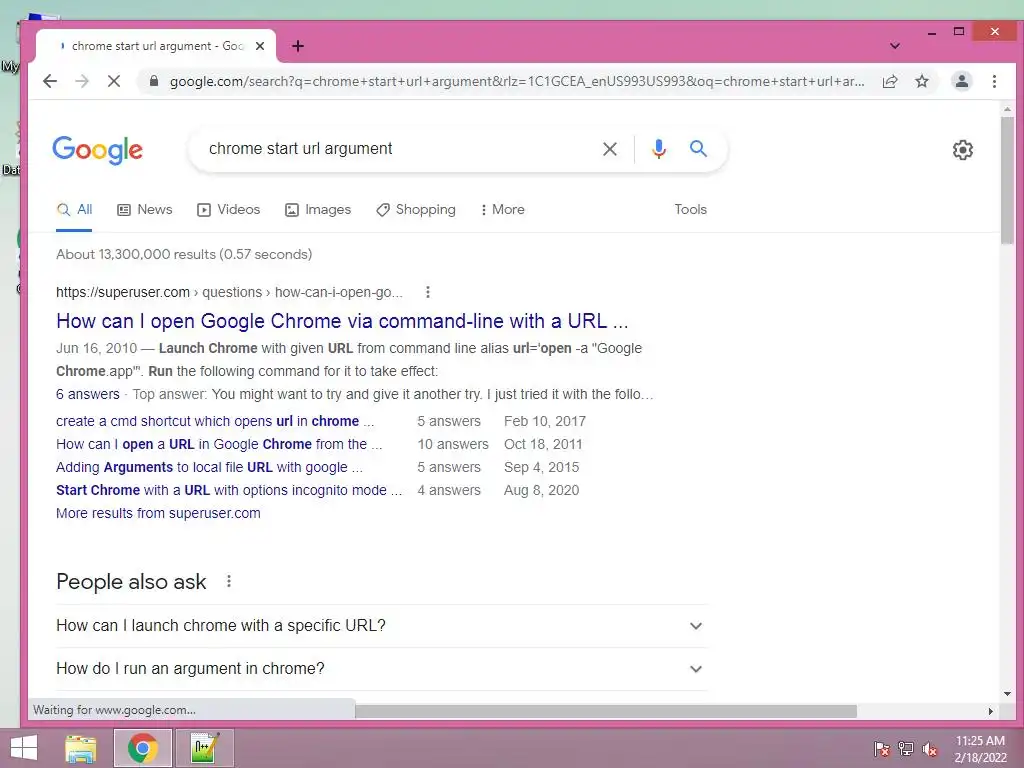
Task: Share this page from the address bar
Action: (x=889, y=81)
